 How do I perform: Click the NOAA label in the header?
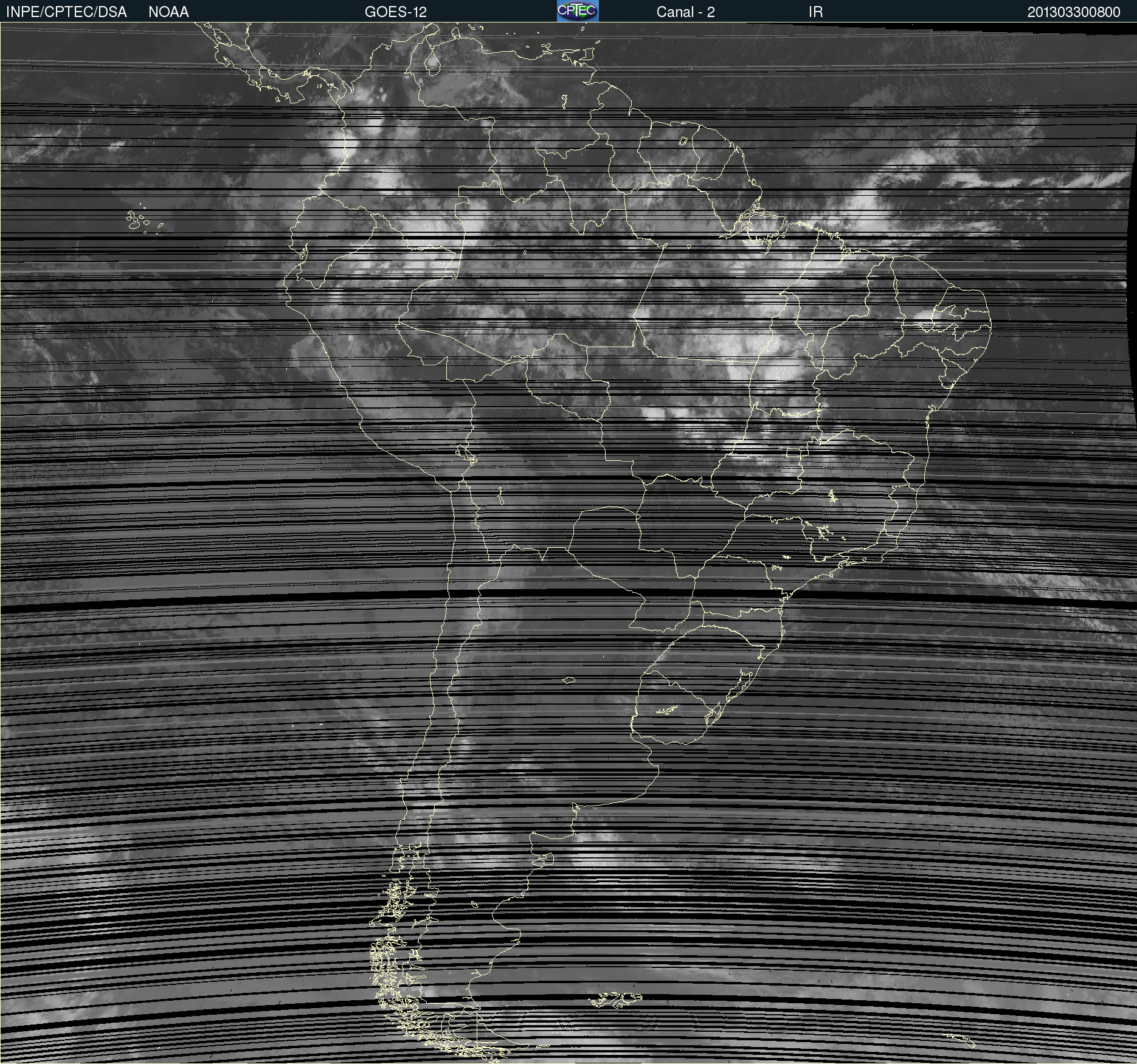click(x=168, y=12)
